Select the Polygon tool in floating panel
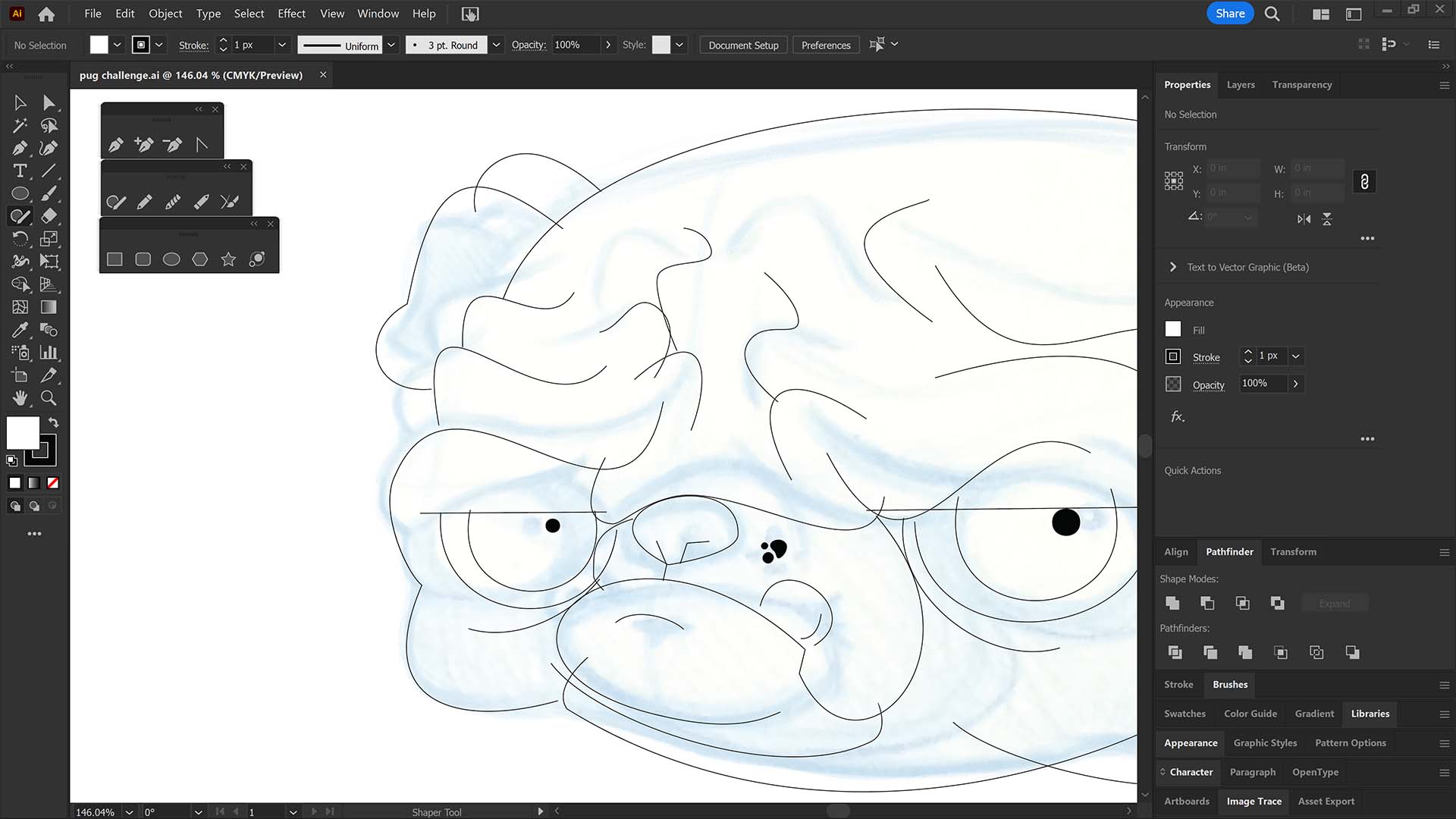The width and height of the screenshot is (1456, 819). click(200, 259)
